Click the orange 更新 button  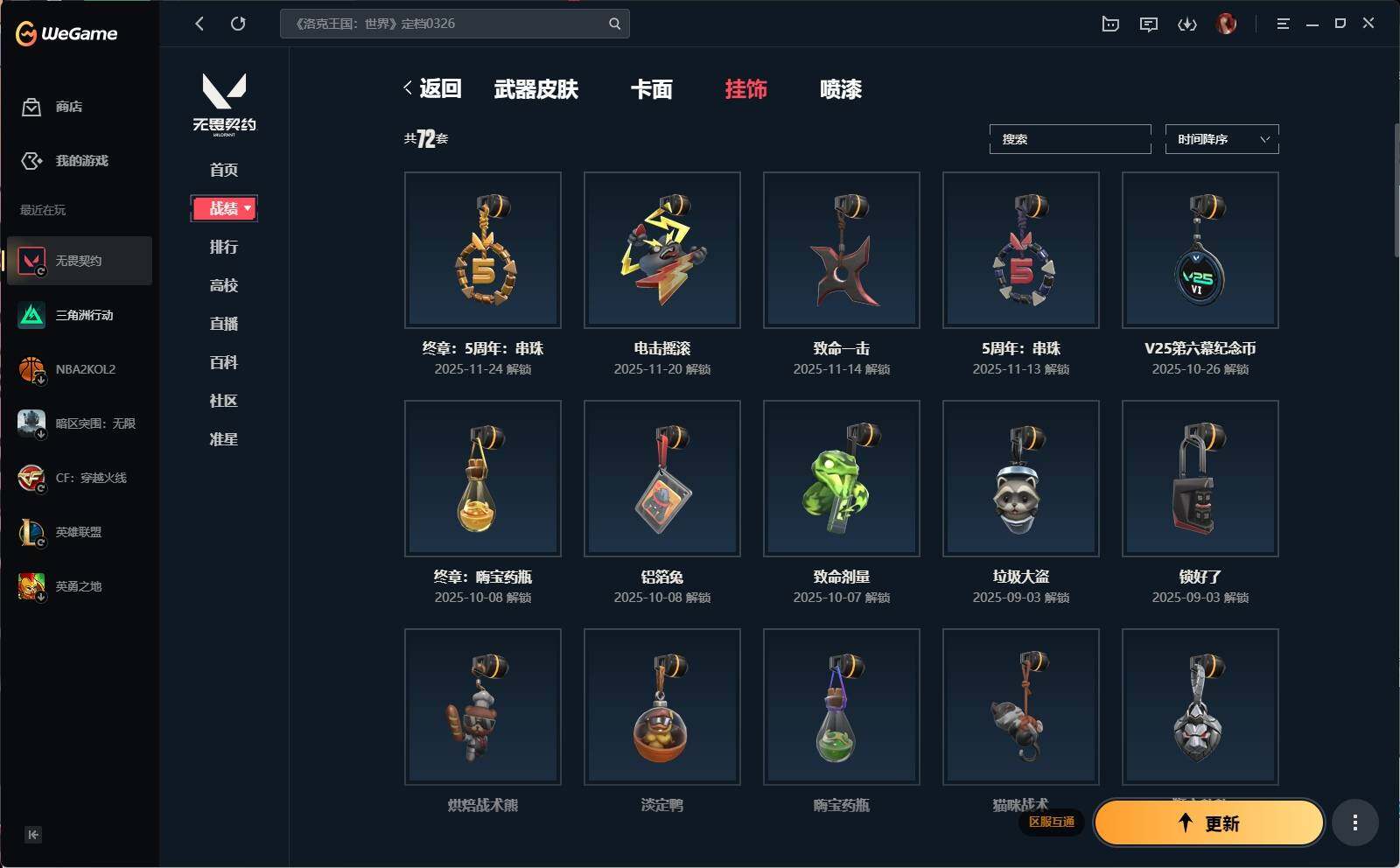click(1208, 822)
